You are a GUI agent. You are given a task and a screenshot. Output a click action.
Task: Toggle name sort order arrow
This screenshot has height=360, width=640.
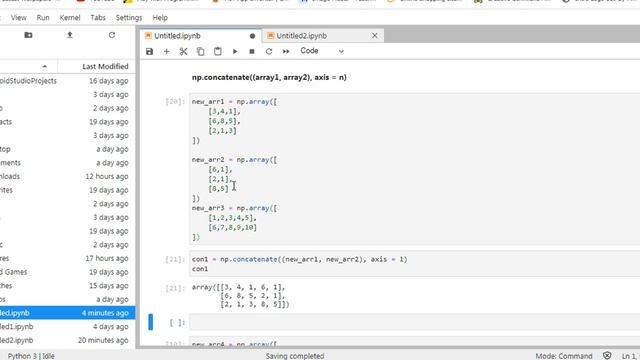pos(44,66)
